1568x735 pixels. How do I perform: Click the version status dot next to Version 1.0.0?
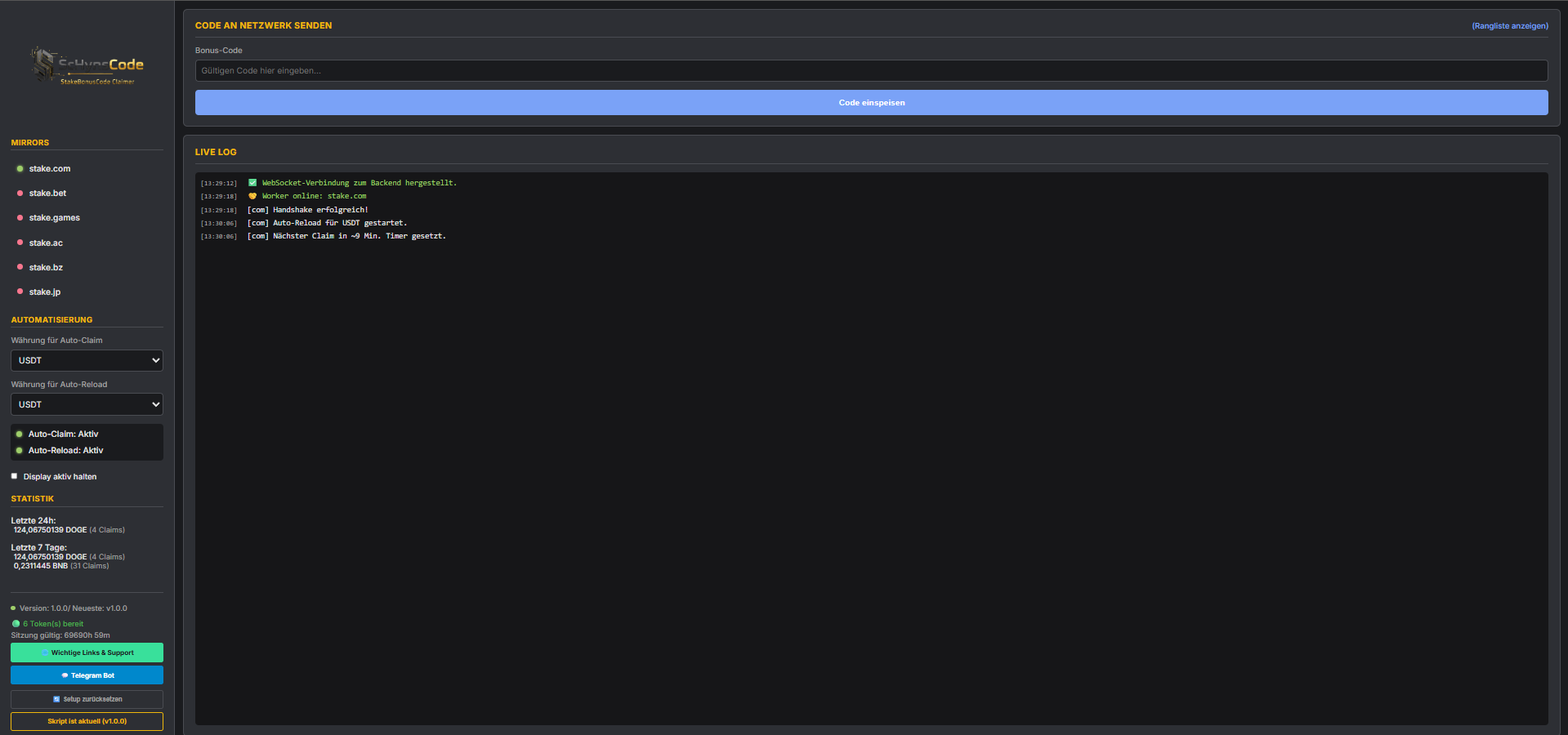point(12,608)
